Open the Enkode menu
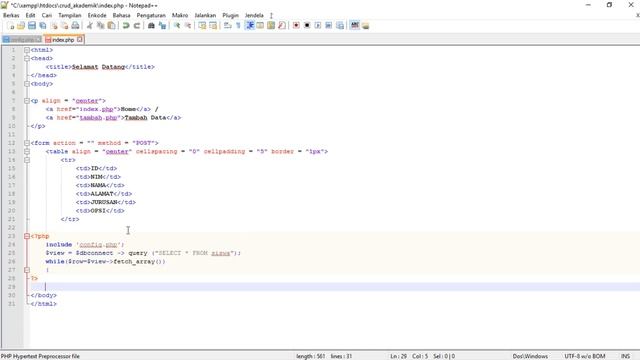 (x=97, y=16)
